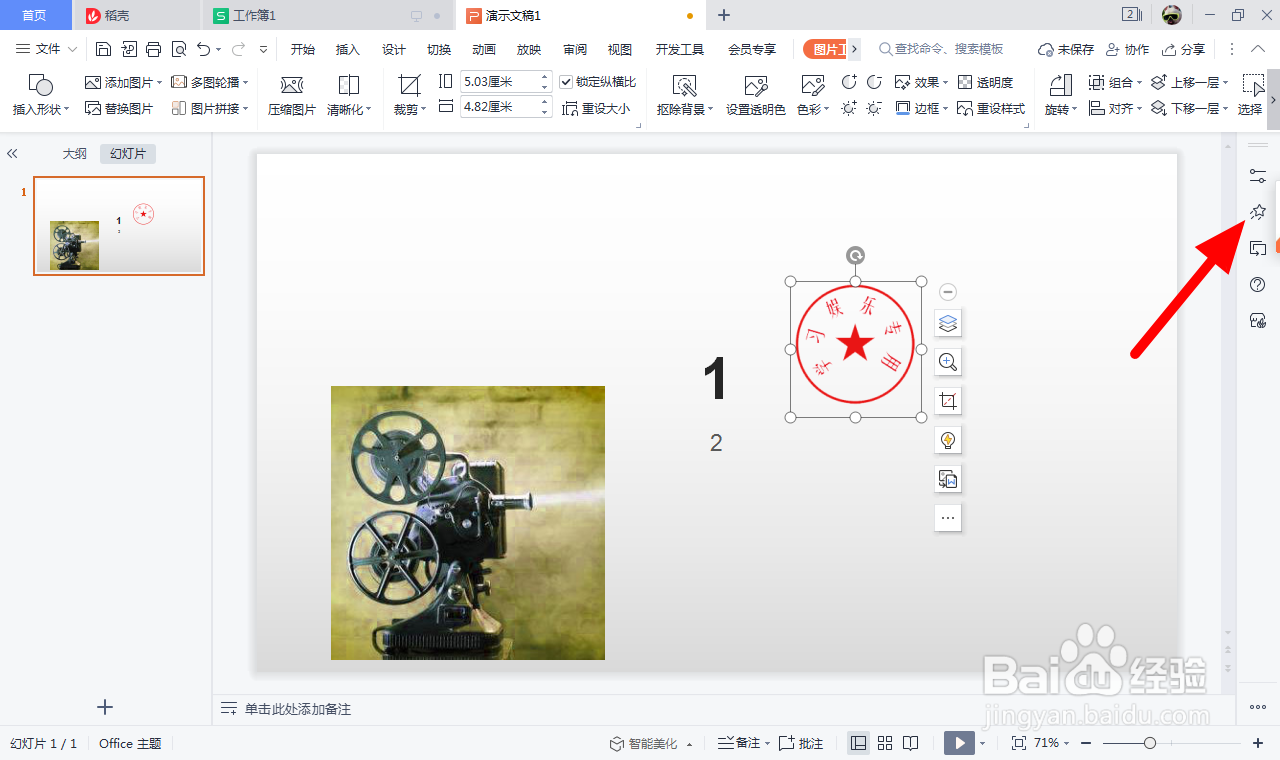Click the zoom in plus button
Image resolution: width=1280 pixels, height=760 pixels.
pyautogui.click(x=1258, y=743)
